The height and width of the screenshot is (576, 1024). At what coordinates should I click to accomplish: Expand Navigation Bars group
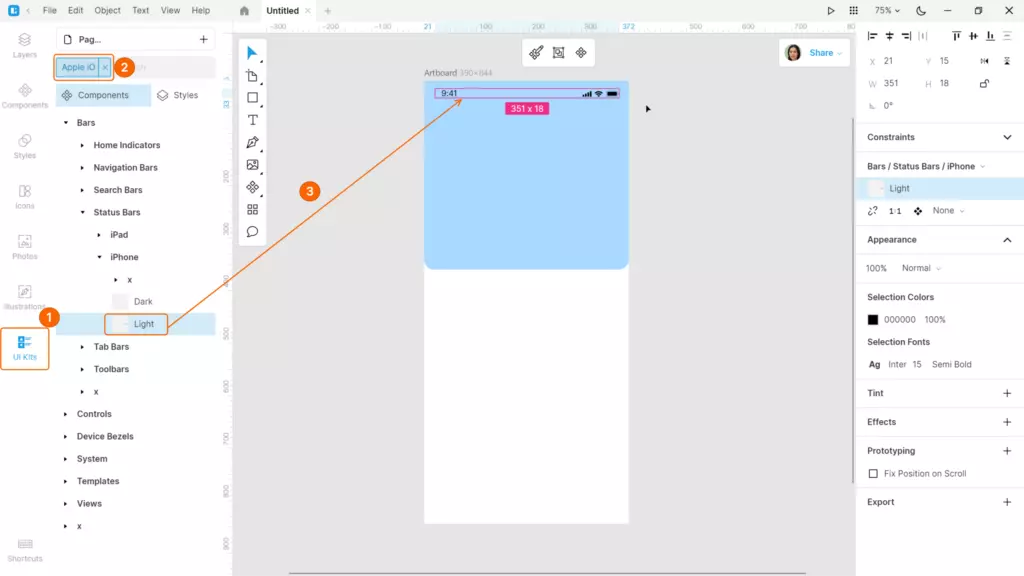pyautogui.click(x=82, y=168)
